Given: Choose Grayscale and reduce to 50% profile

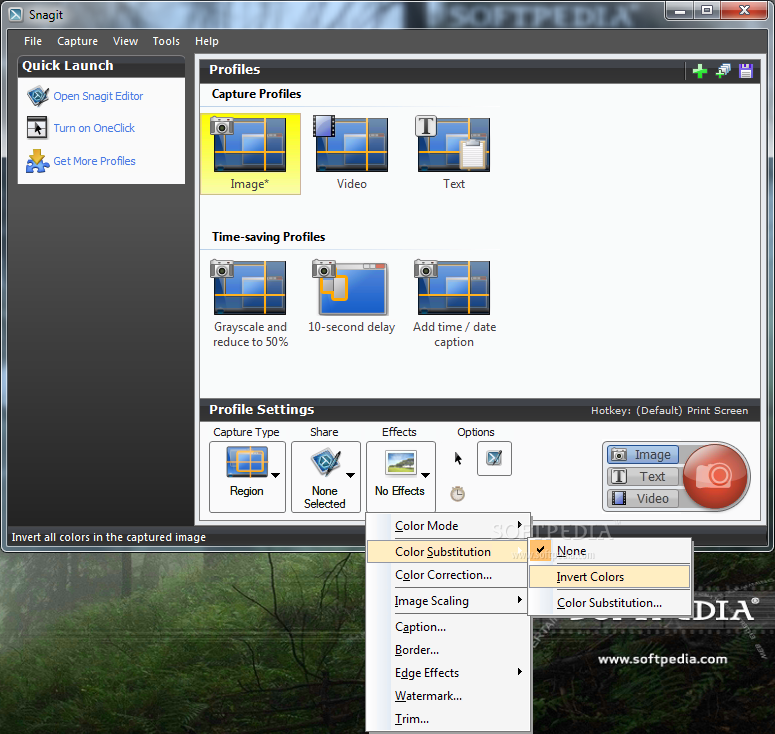Looking at the screenshot, I should 250,304.
